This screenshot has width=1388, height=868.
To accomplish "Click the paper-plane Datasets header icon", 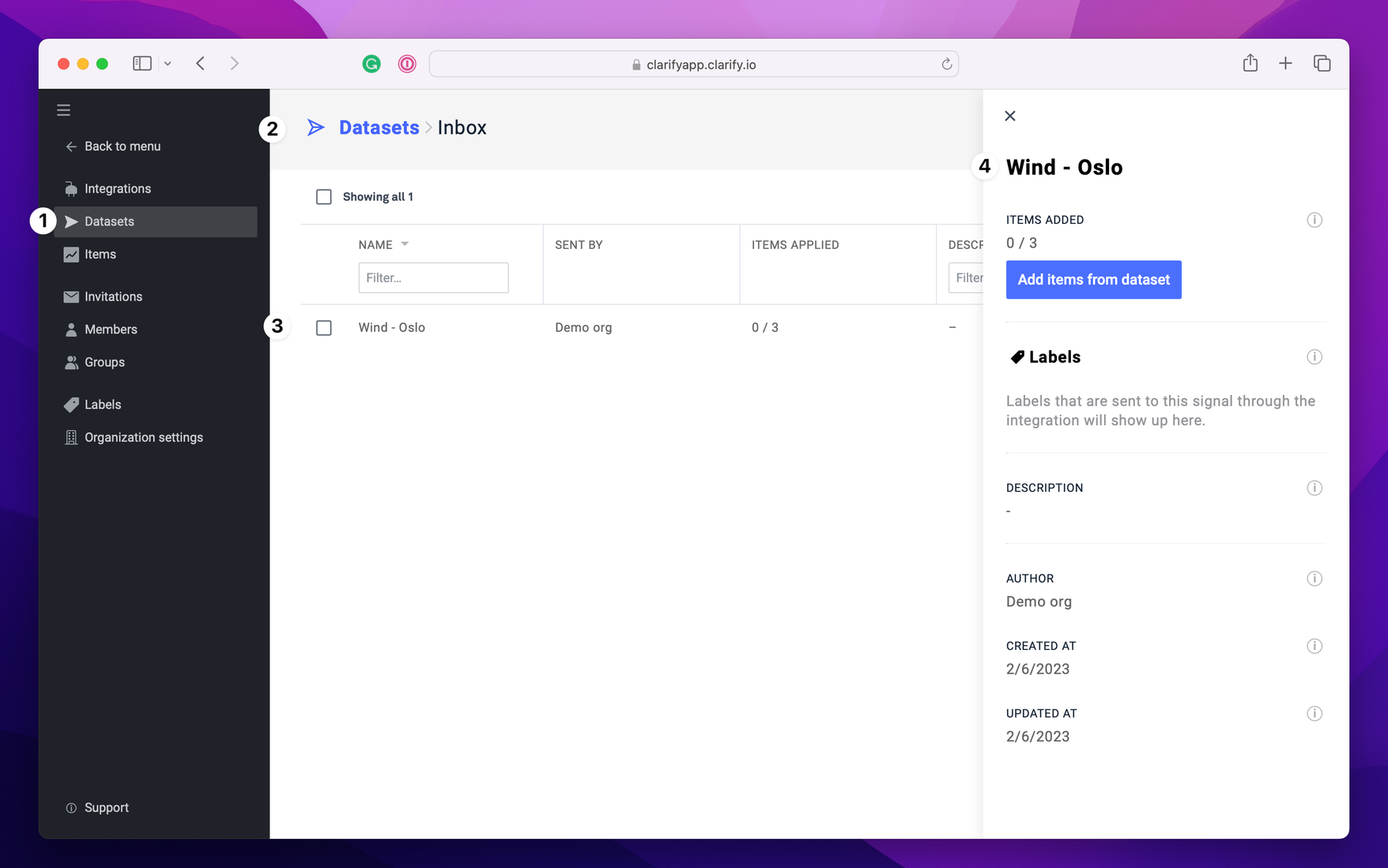I will (316, 127).
